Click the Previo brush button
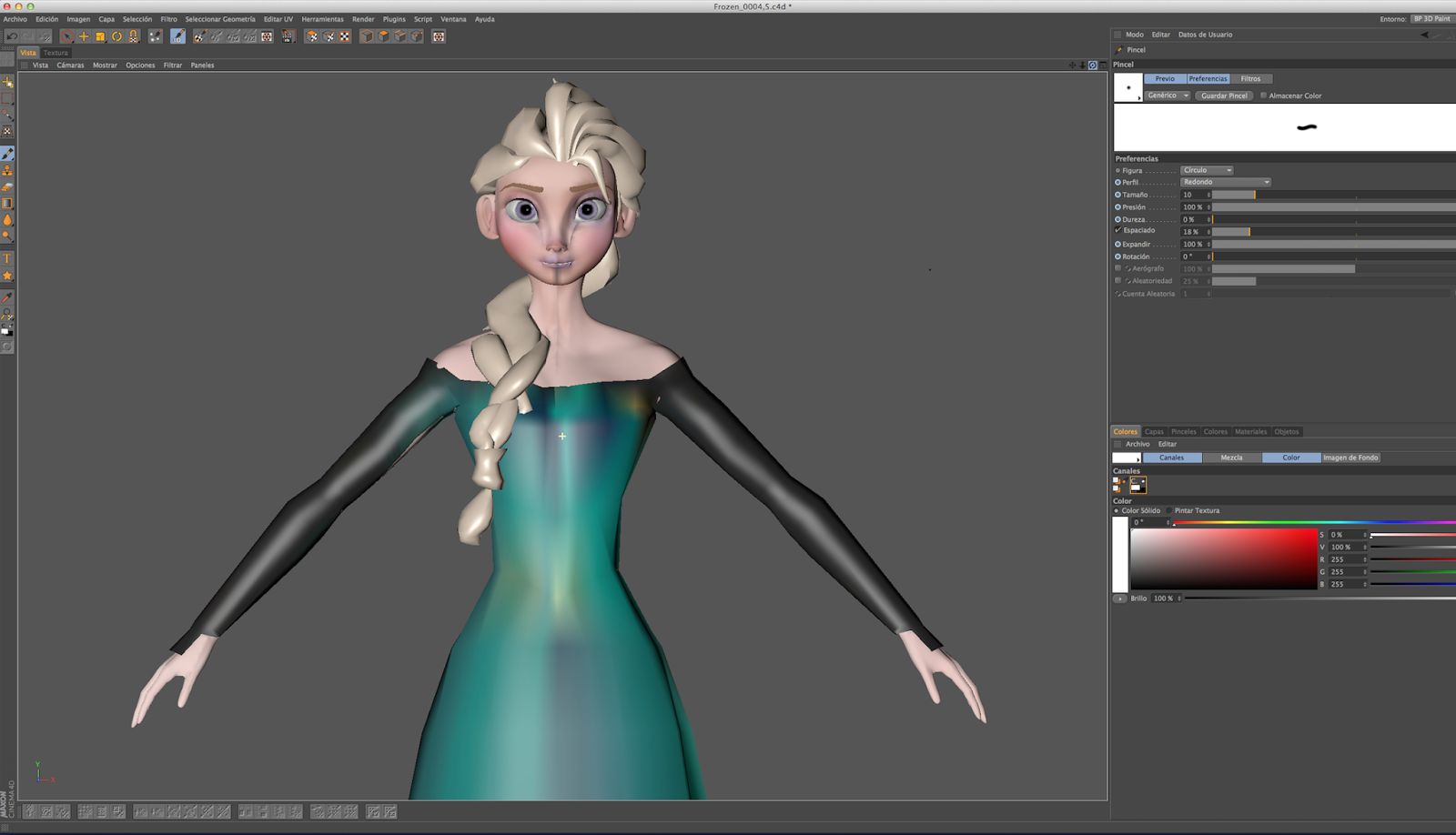1456x835 pixels. (x=1165, y=79)
